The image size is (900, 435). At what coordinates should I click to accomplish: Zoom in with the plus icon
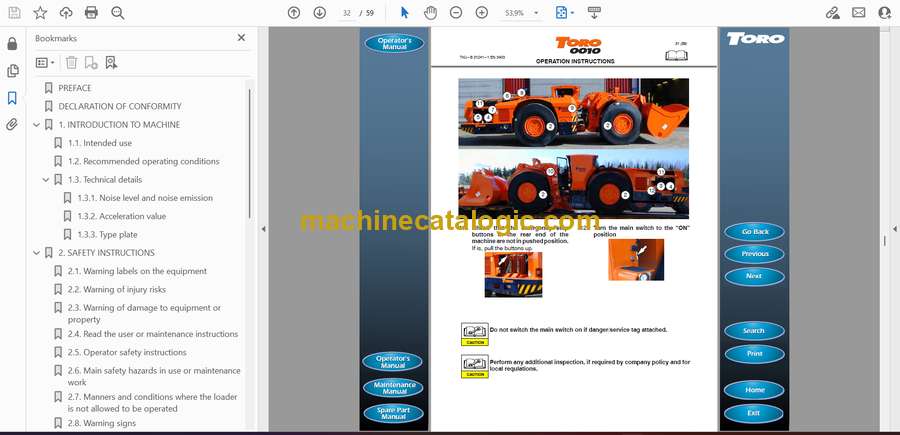pyautogui.click(x=482, y=13)
